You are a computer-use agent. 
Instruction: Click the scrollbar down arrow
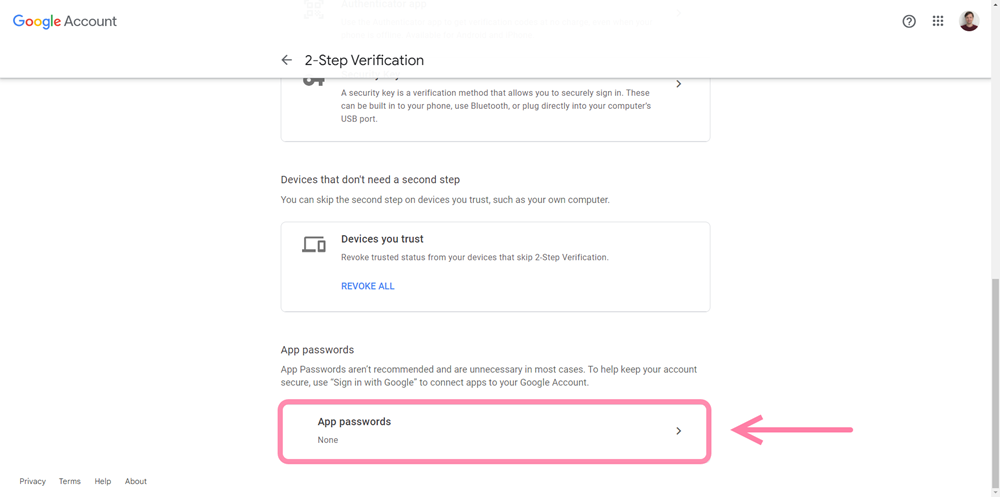(995, 492)
